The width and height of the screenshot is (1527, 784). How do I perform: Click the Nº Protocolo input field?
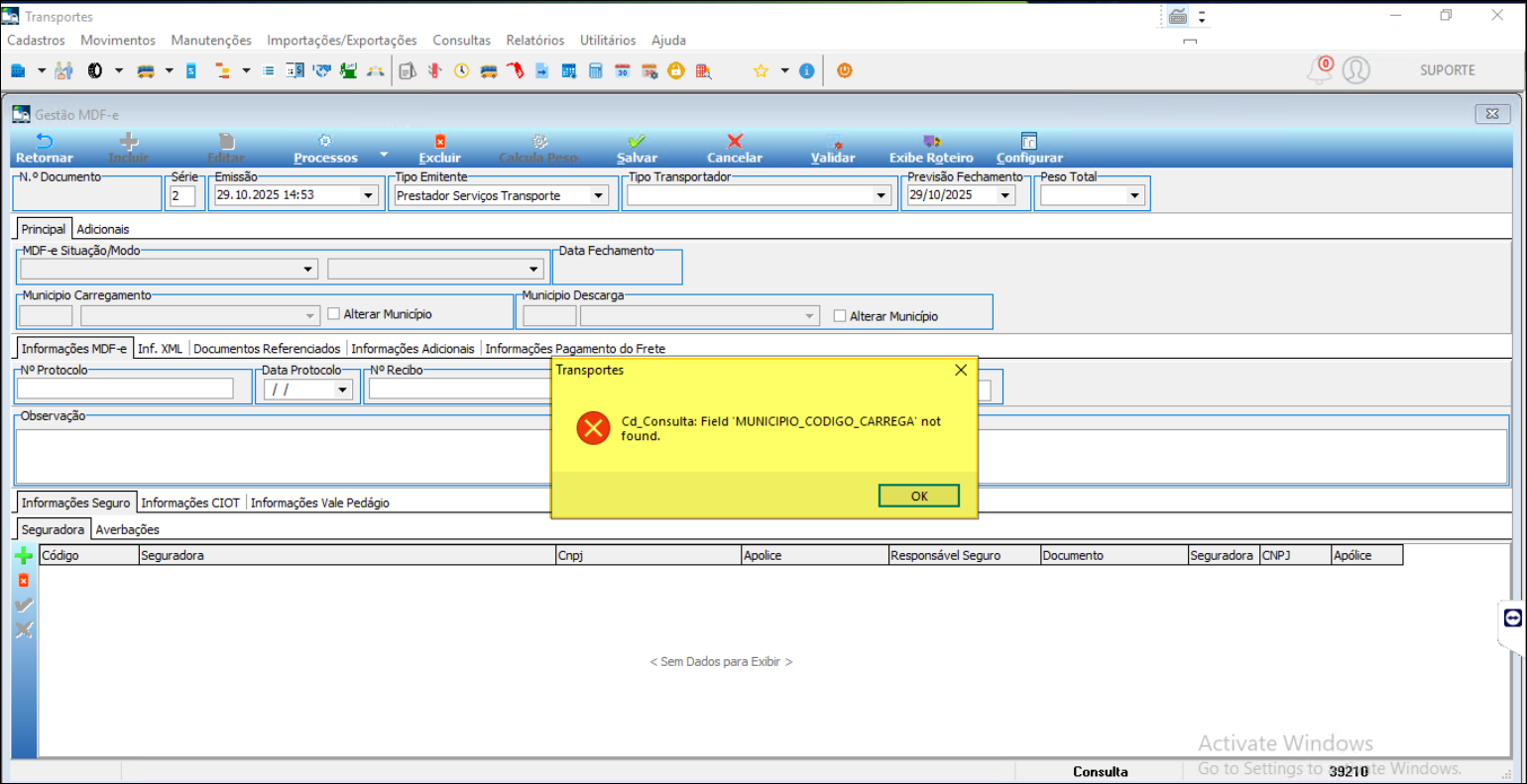[125, 390]
